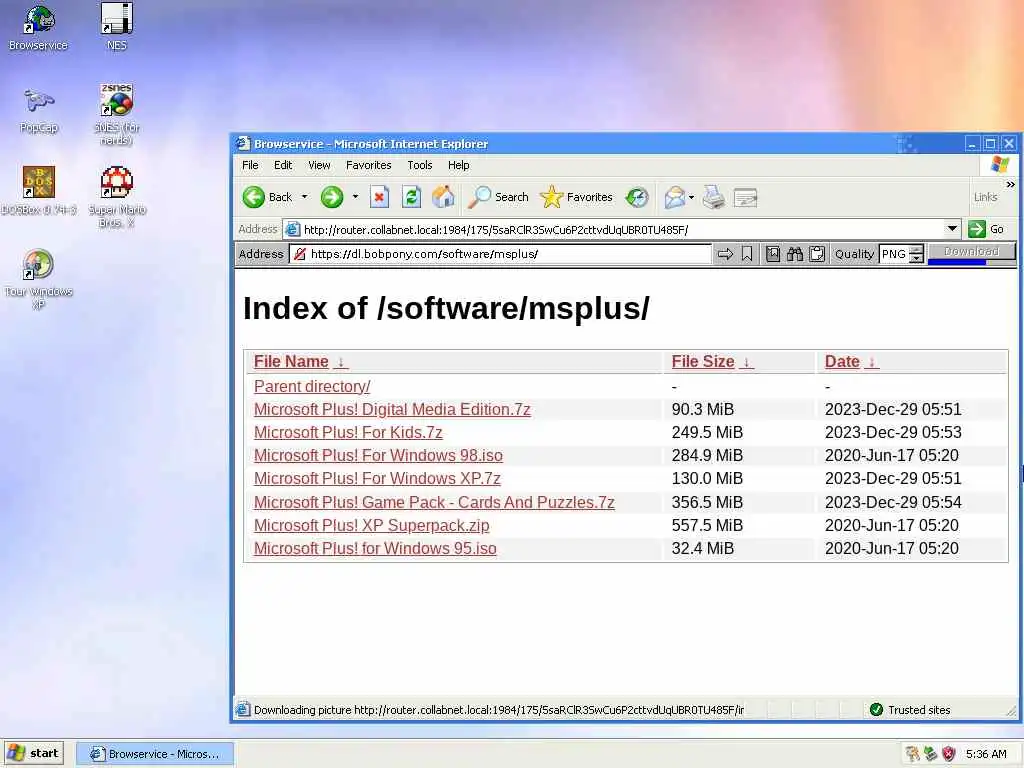
Task: Open the Forward button history dropdown arrow
Action: 355,197
